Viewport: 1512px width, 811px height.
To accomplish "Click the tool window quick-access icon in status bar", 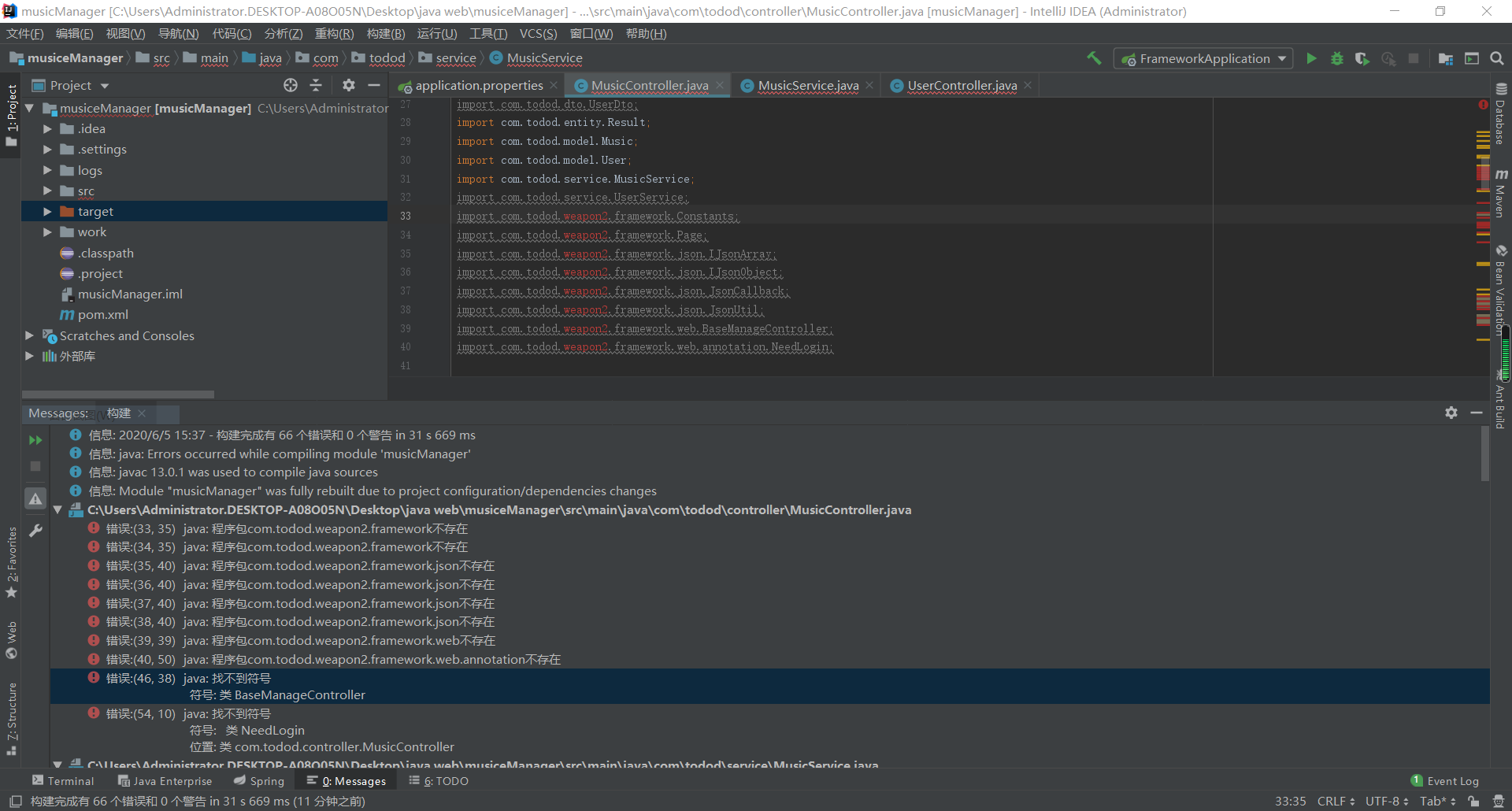I will pos(15,801).
